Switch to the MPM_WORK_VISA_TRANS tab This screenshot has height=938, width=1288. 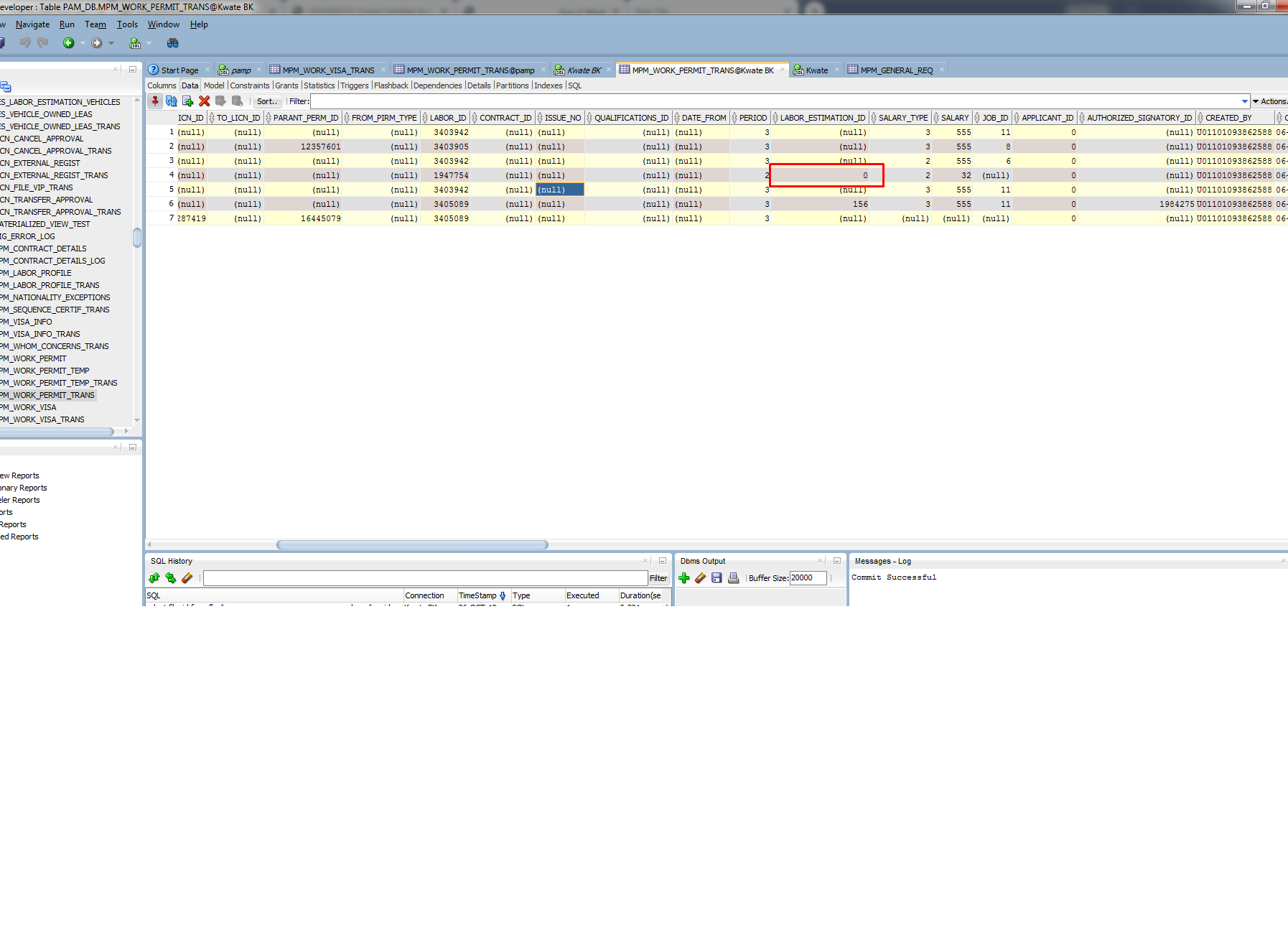pyautogui.click(x=328, y=70)
